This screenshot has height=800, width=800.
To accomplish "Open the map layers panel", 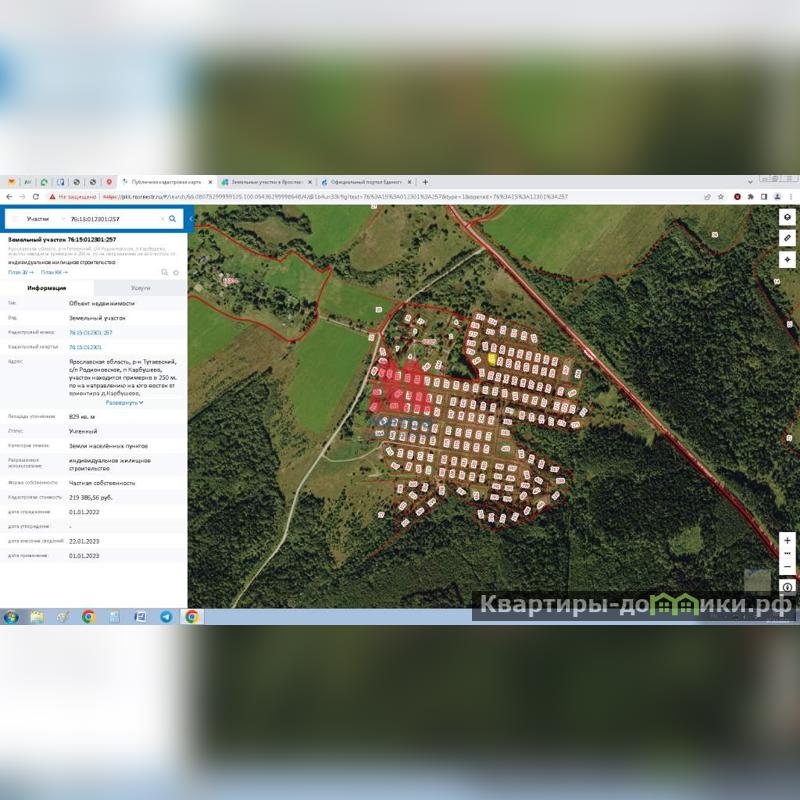I will [787, 217].
